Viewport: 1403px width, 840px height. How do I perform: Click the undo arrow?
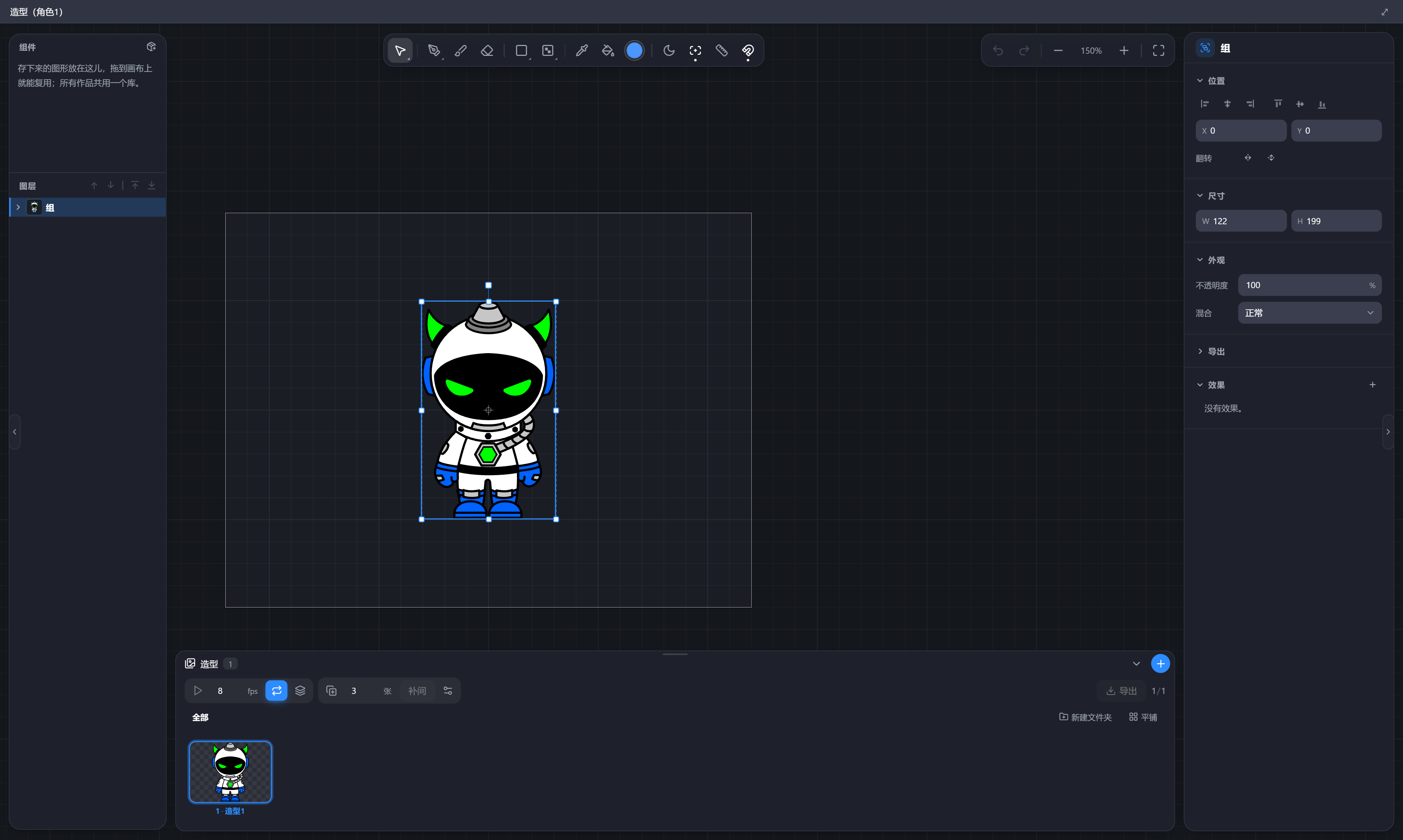click(997, 51)
